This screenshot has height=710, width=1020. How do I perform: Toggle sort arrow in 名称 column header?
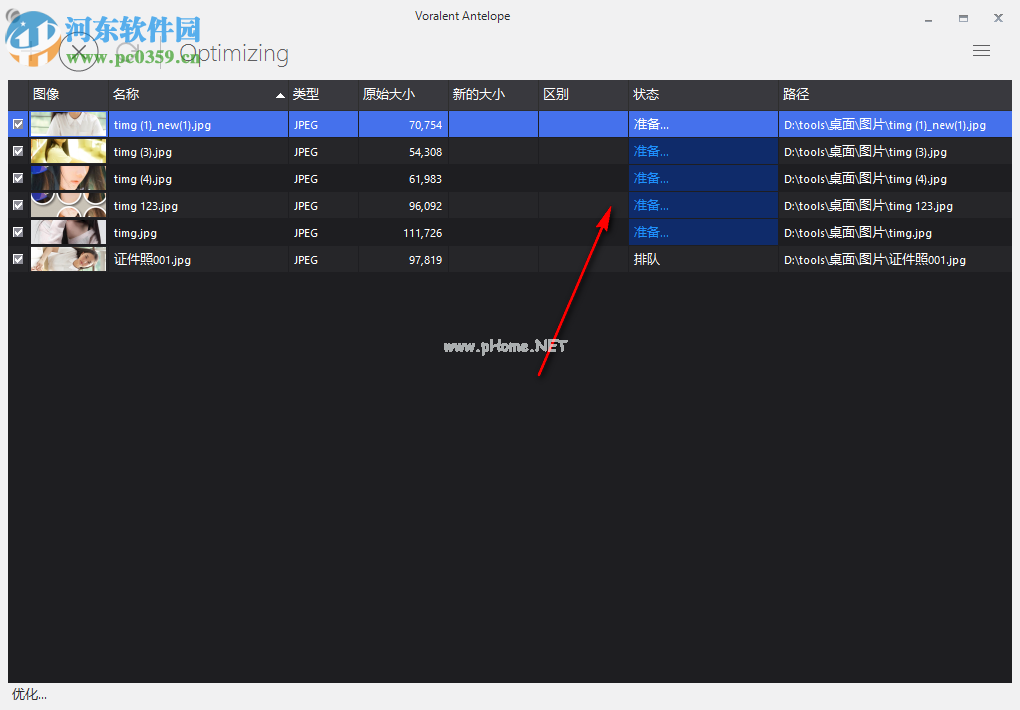pos(280,95)
